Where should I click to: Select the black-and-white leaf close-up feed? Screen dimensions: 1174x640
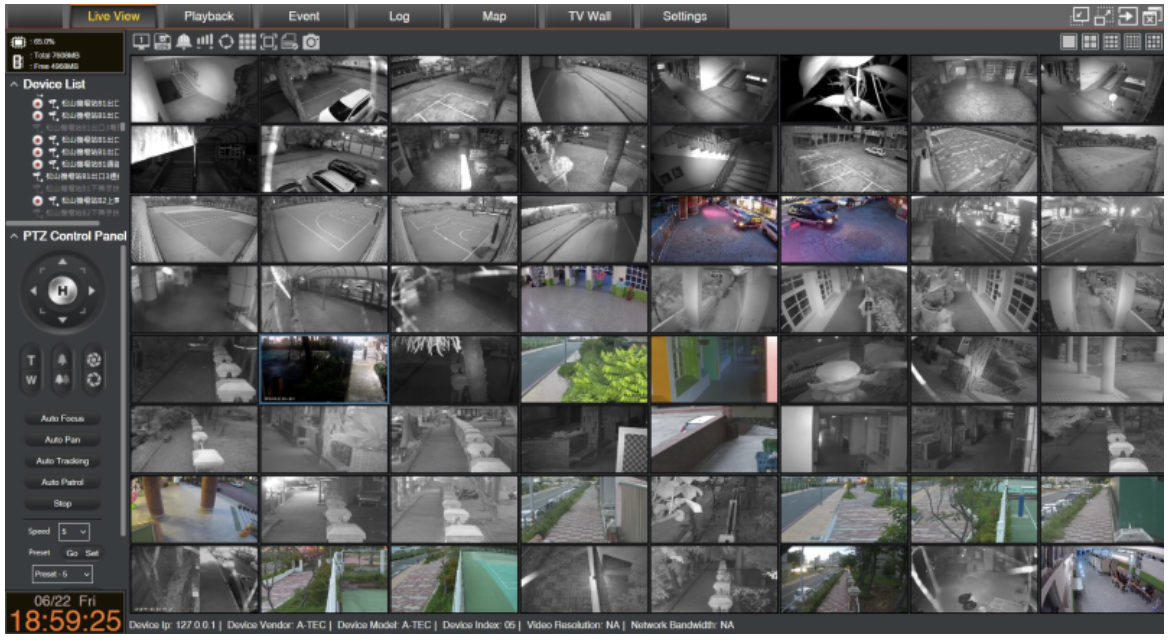point(844,89)
